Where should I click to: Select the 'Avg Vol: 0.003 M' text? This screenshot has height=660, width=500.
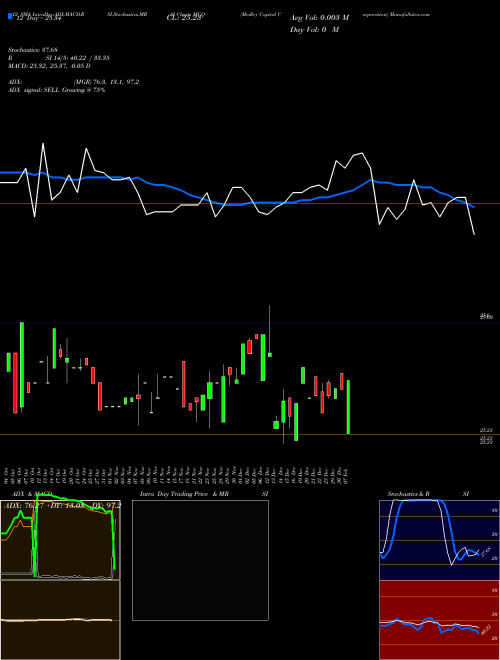click(319, 18)
